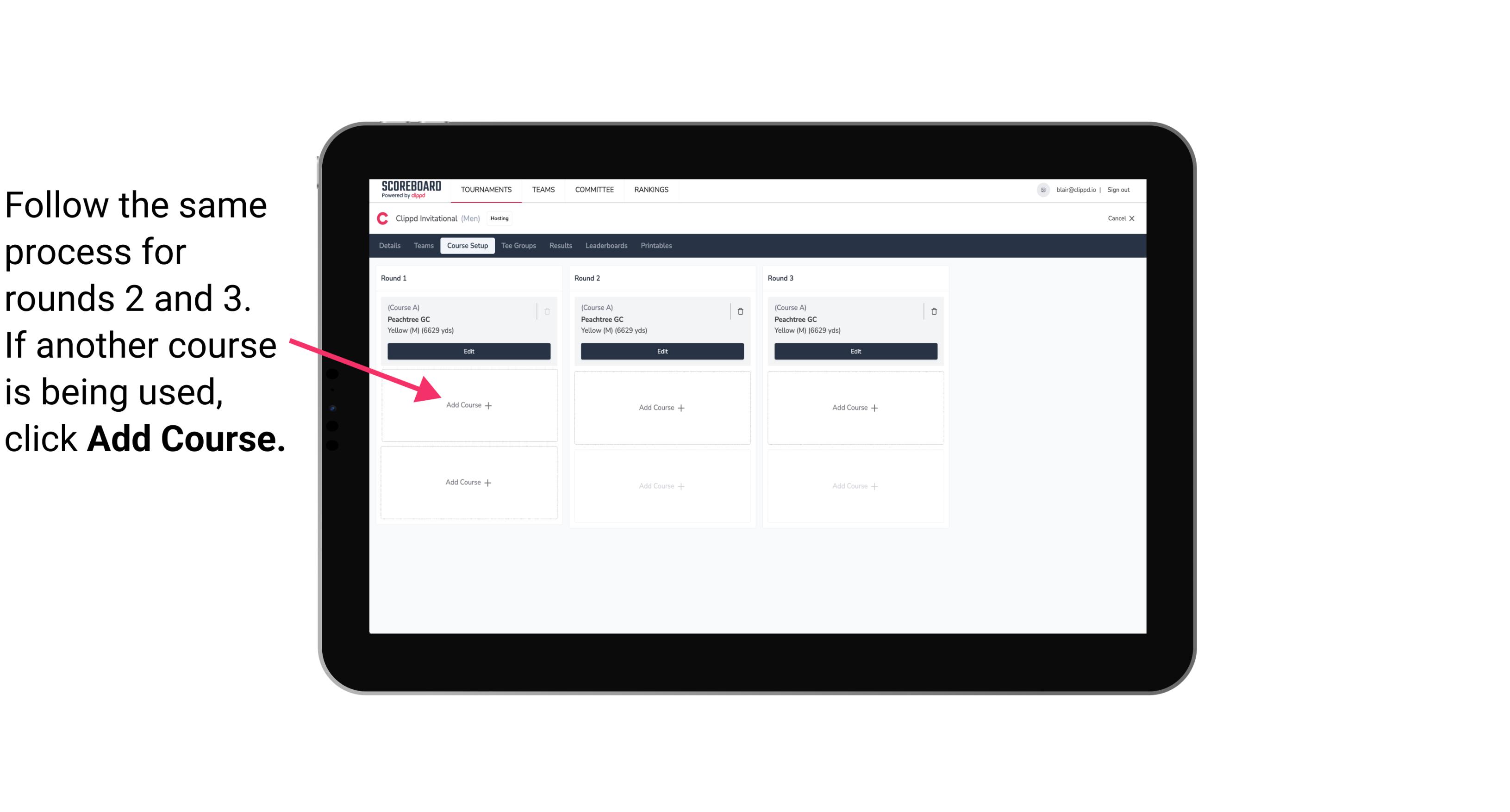Select the Details tab
Screen dimensions: 1510x812
click(390, 246)
